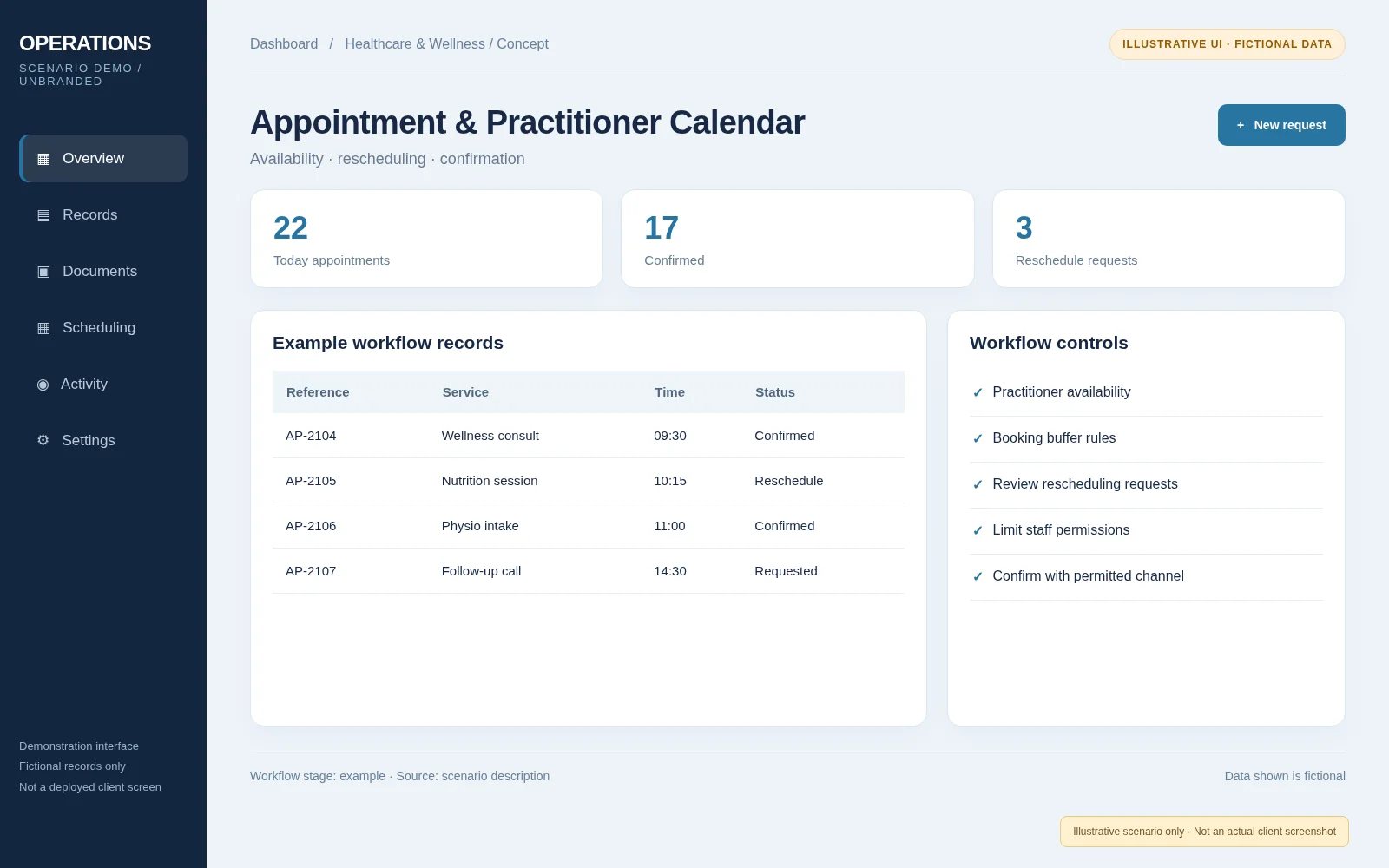1389x868 pixels.
Task: Click the Activity circle icon in sidebar
Action: coord(43,385)
